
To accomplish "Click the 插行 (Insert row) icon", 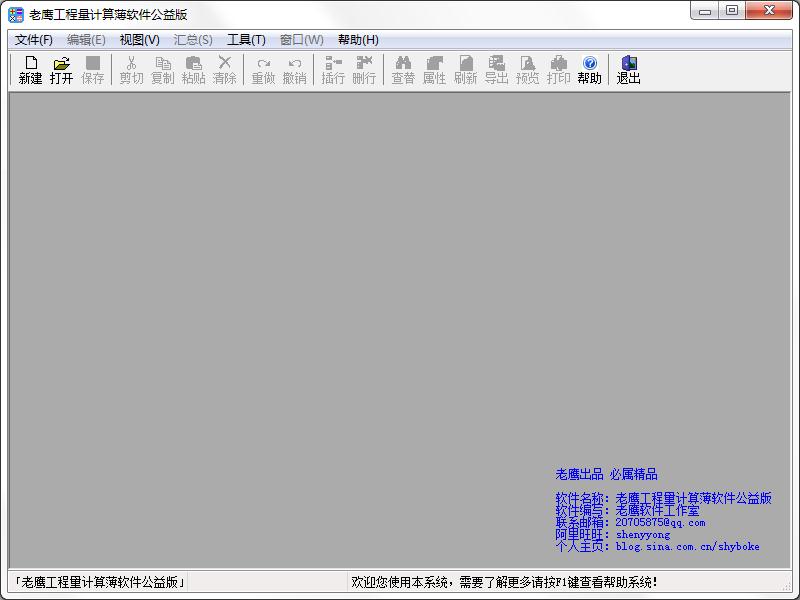I will coord(333,70).
